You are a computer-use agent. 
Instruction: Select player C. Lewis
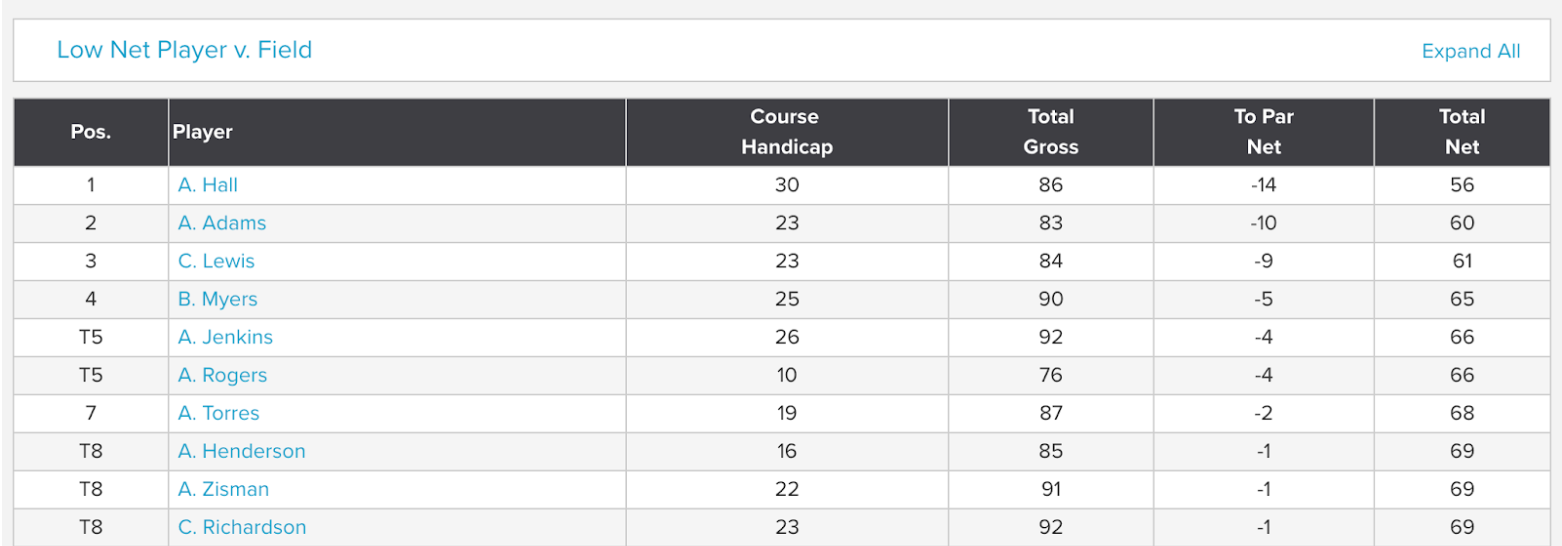pyautogui.click(x=216, y=261)
